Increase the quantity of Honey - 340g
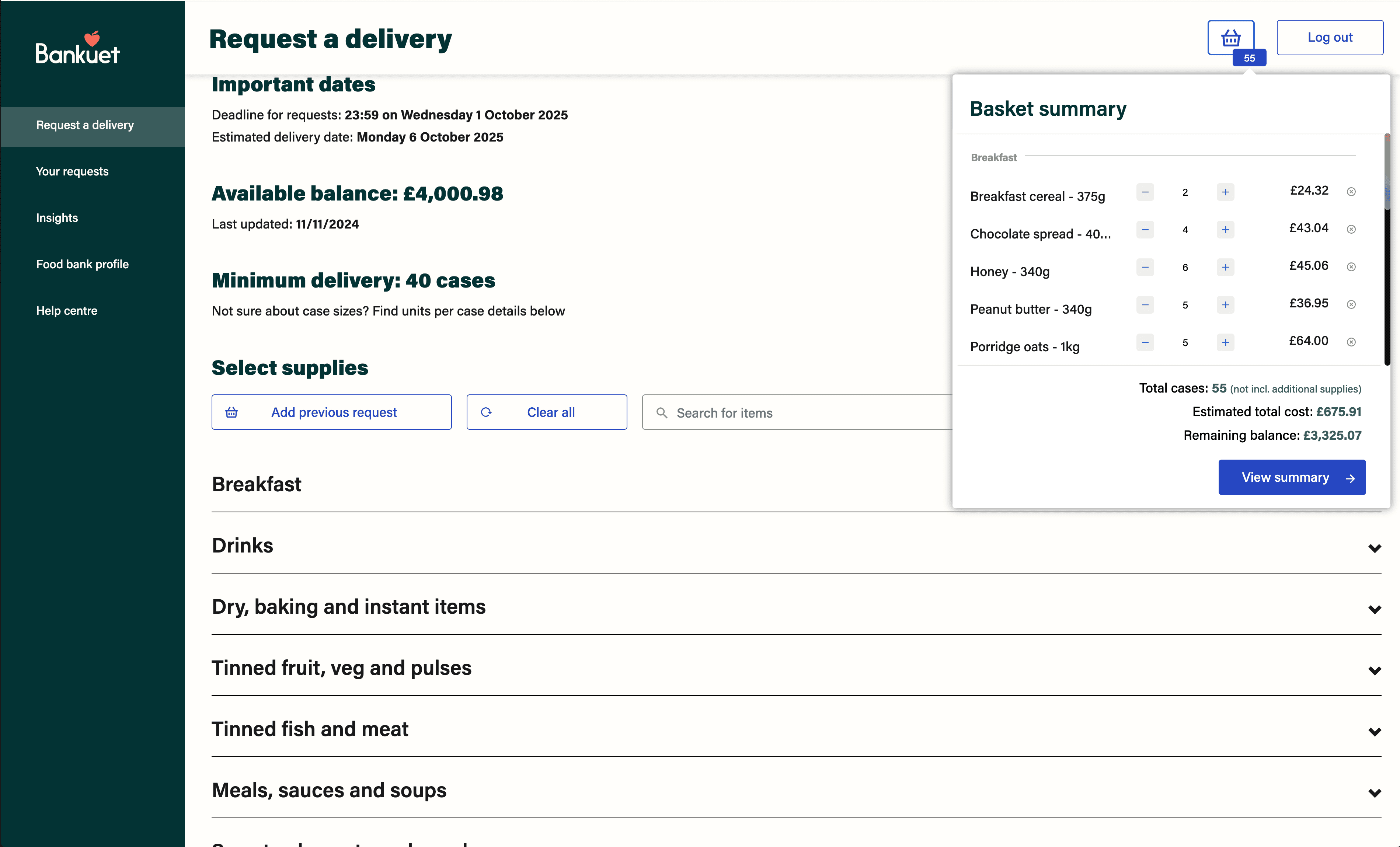Screen dimensions: 1400x847 click(1226, 267)
